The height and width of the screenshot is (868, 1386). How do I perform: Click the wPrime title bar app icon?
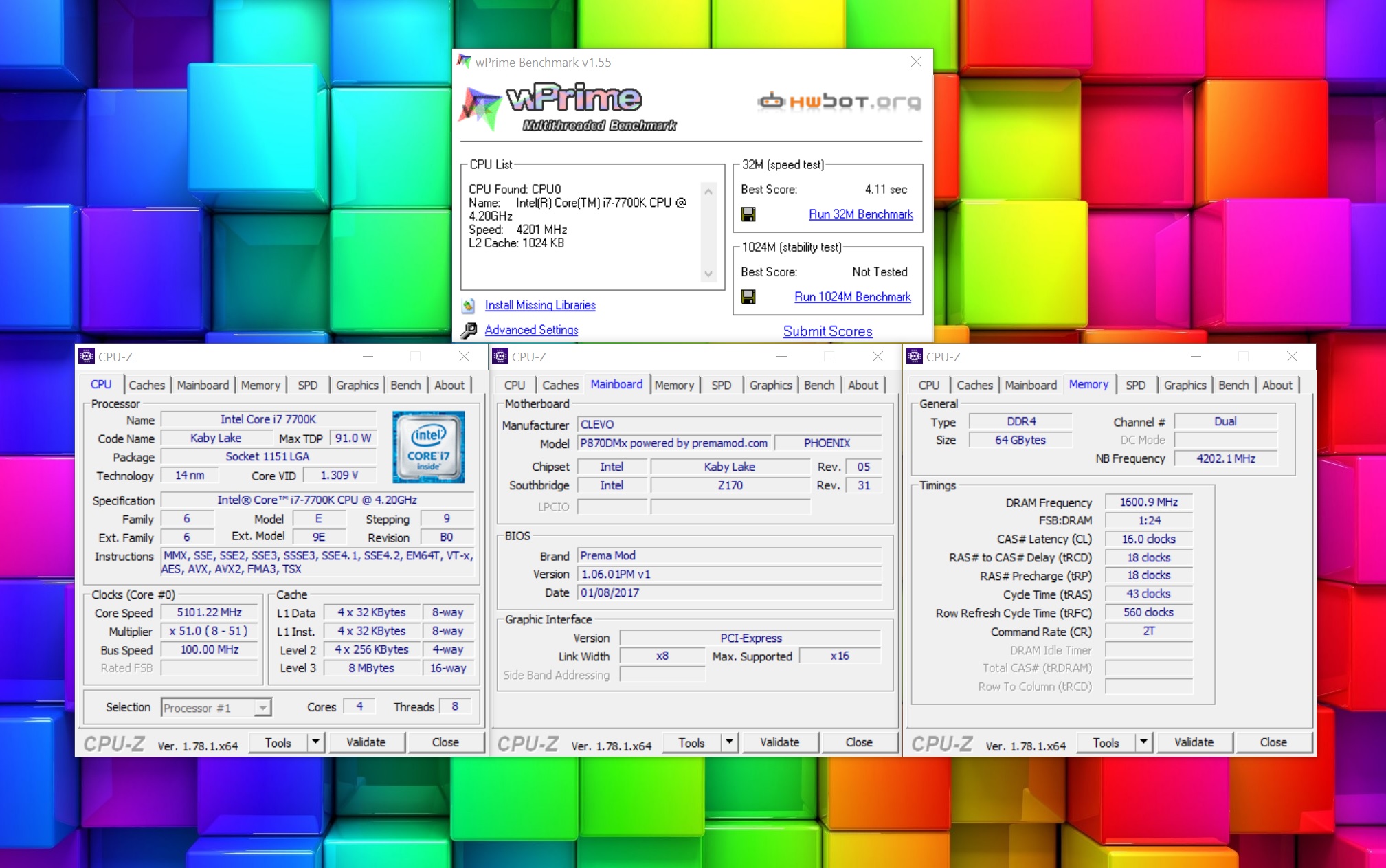[x=464, y=62]
